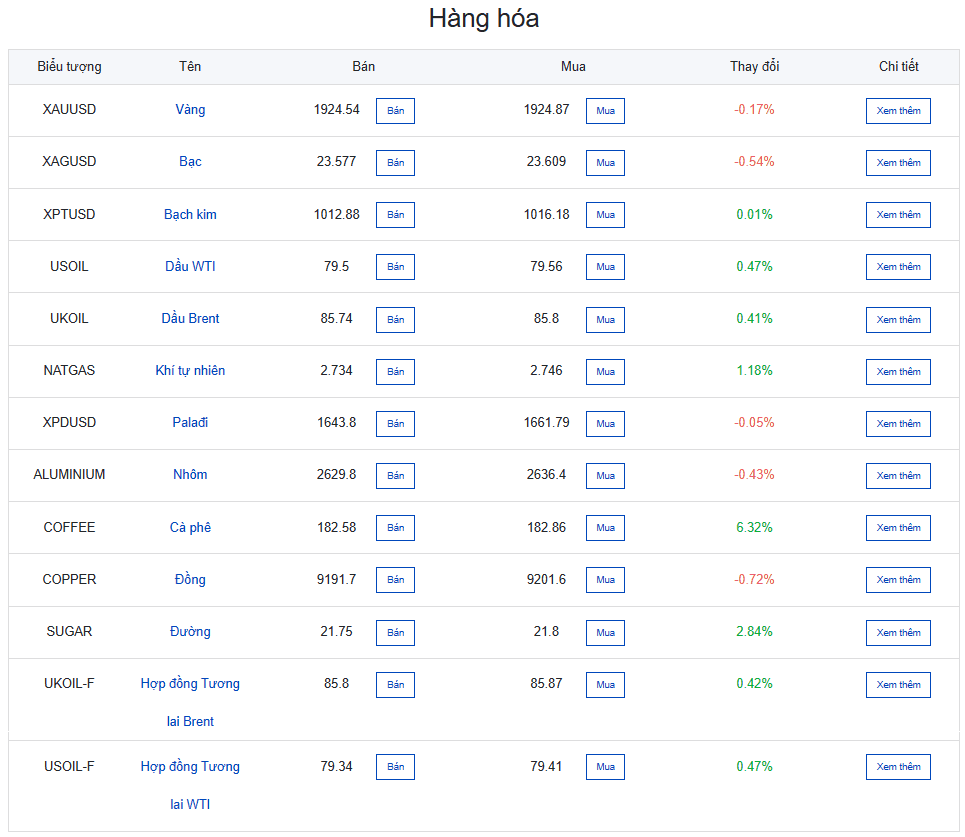The image size is (965, 837).
Task: Select the -0.72% change for COPPER
Action: click(755, 579)
